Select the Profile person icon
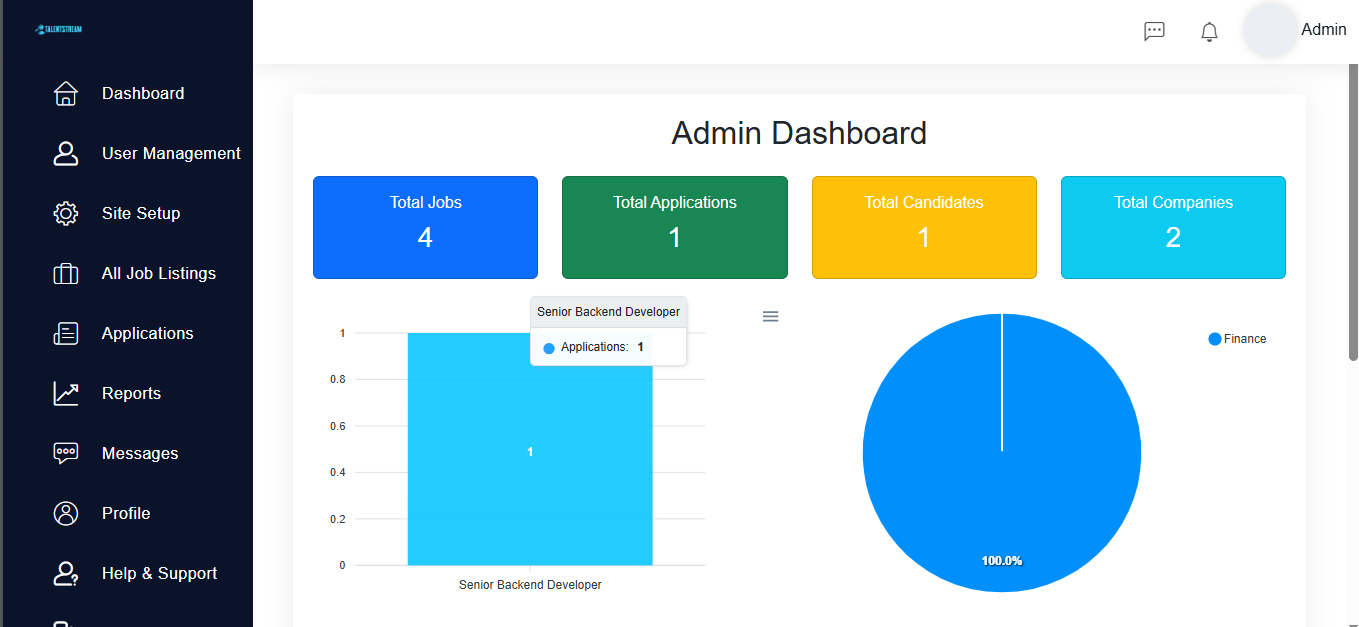This screenshot has width=1359, height=627. (65, 513)
